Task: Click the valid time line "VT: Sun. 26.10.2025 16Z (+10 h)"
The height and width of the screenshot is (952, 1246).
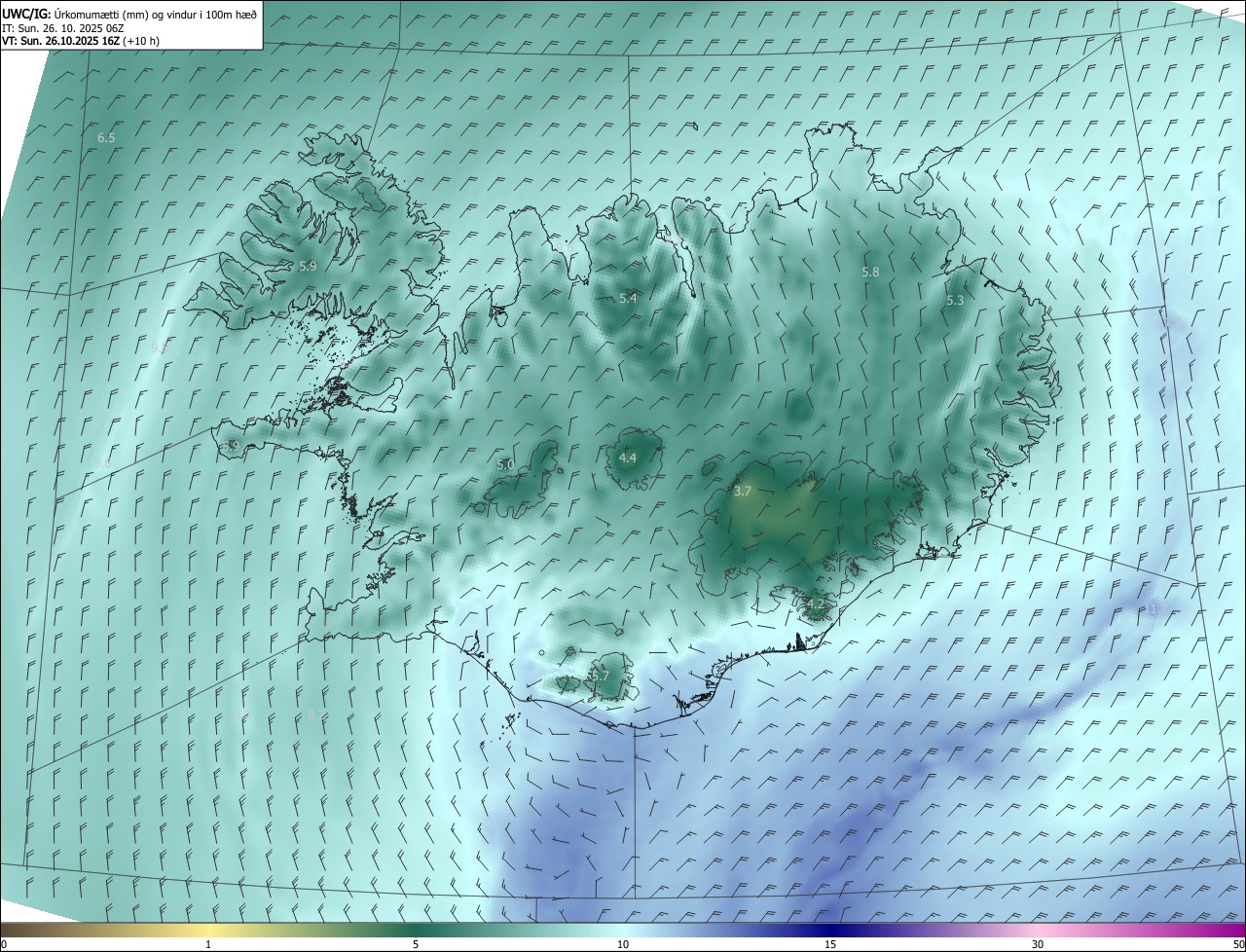Action: [81, 41]
